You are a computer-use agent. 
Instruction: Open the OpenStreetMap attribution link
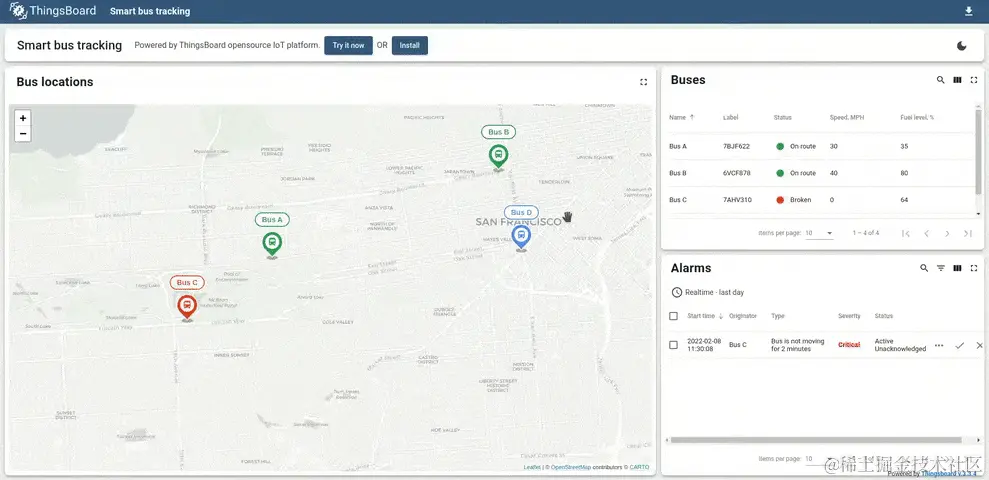(x=571, y=467)
